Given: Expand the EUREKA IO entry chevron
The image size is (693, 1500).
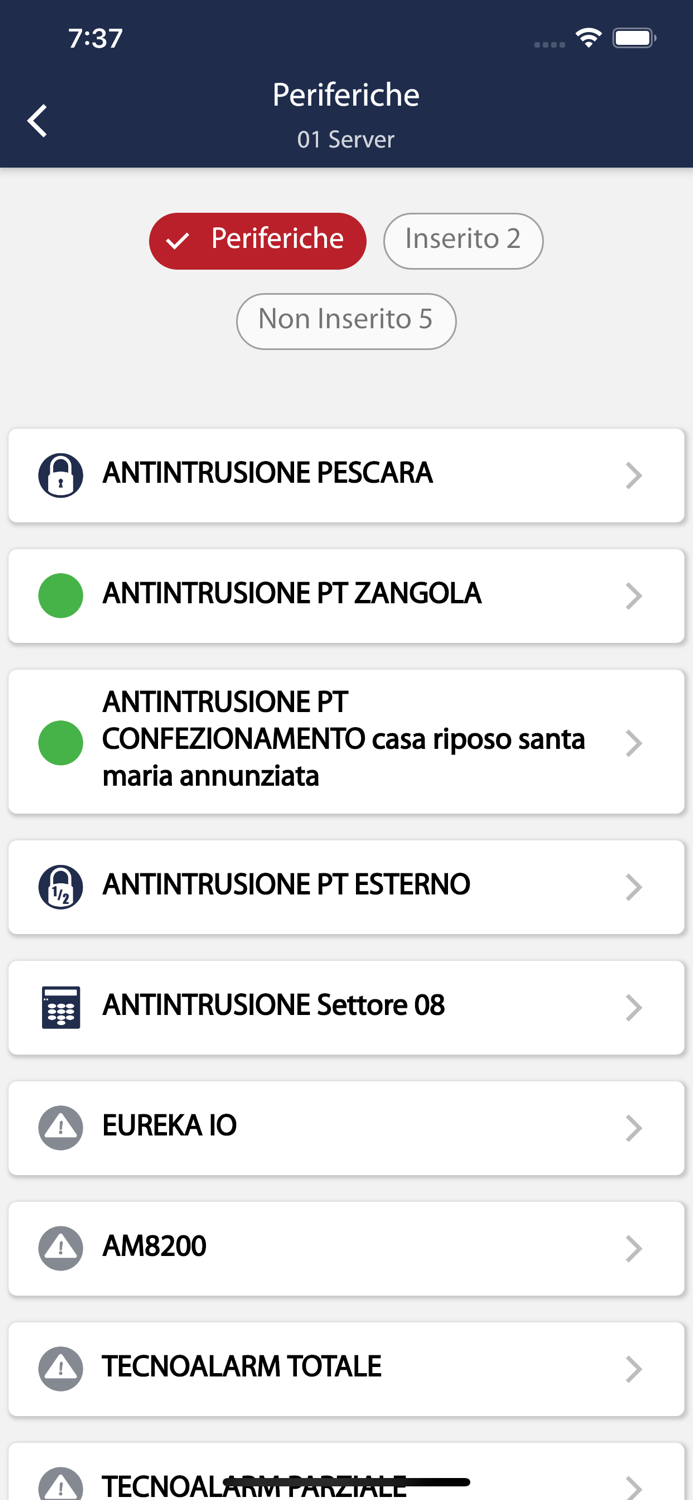Looking at the screenshot, I should (634, 1127).
